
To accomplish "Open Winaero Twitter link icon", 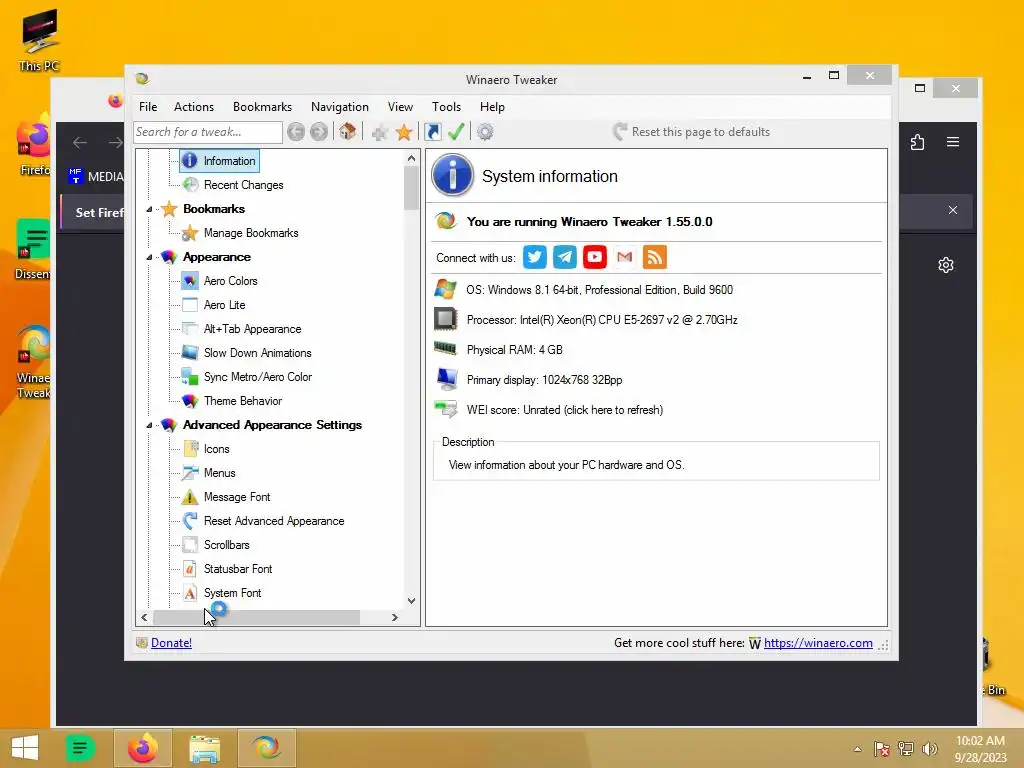I will (x=535, y=257).
